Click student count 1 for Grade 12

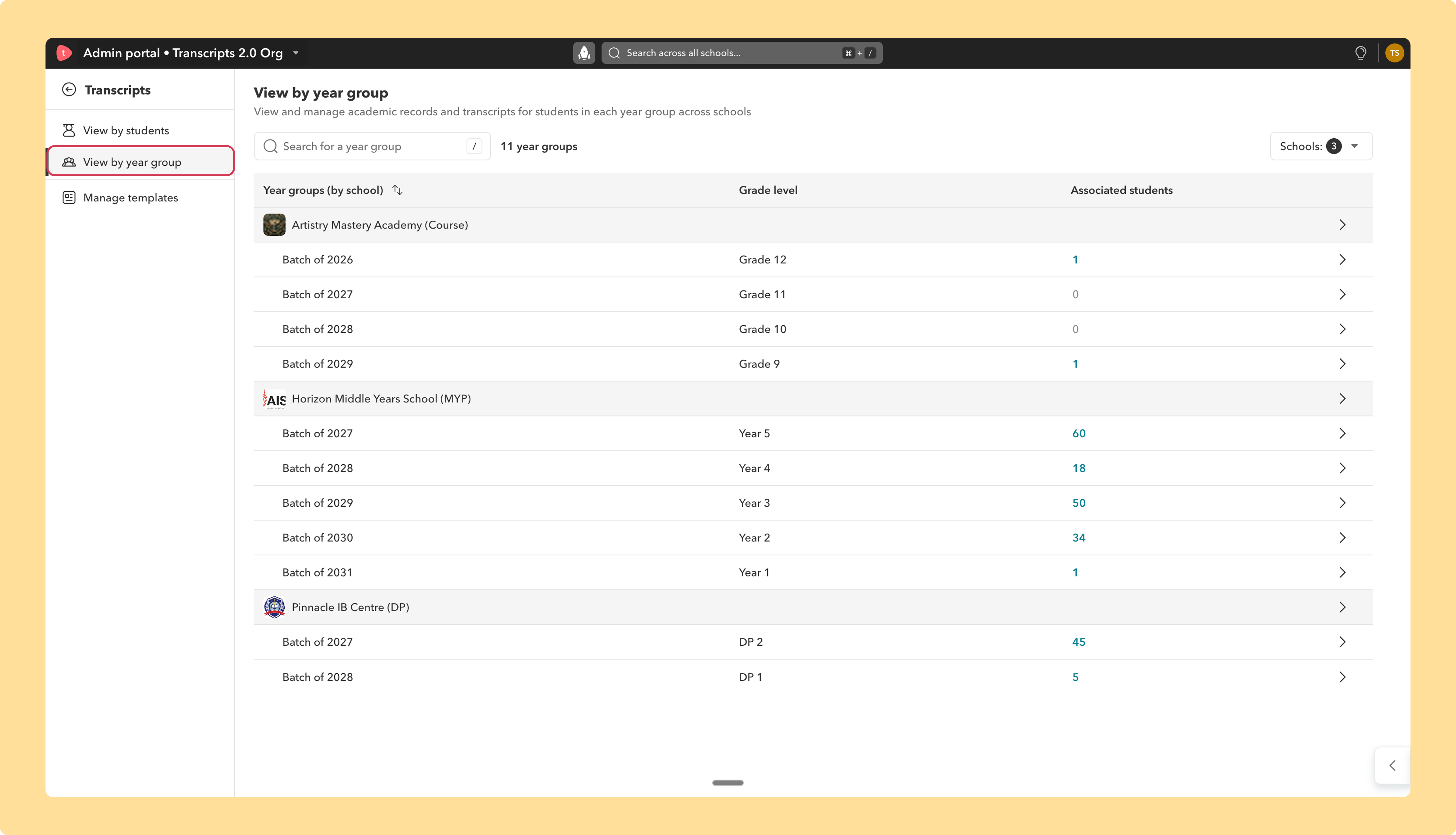coord(1075,260)
